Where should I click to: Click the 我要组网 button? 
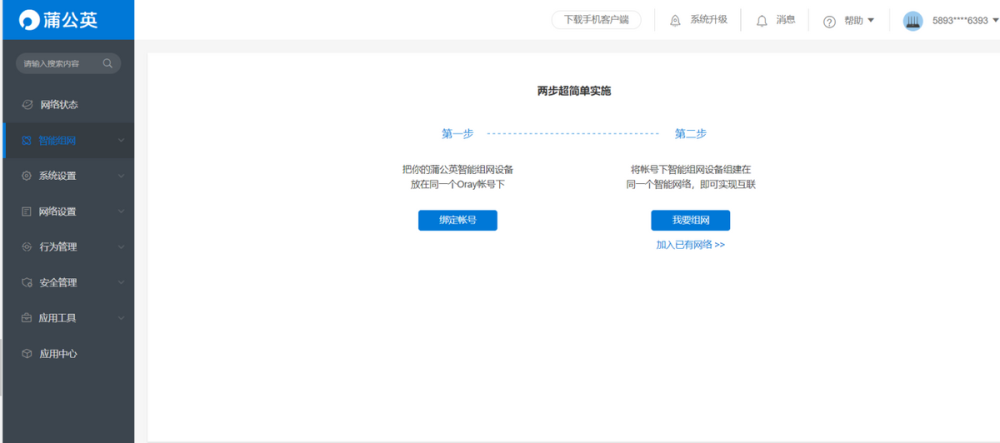pos(690,220)
